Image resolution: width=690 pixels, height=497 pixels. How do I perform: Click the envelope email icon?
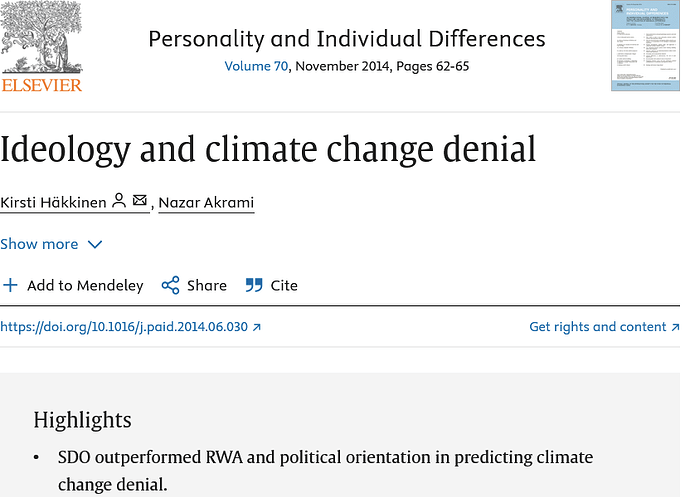[x=140, y=200]
